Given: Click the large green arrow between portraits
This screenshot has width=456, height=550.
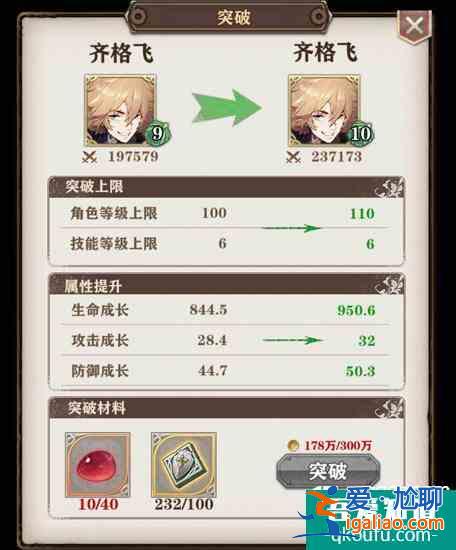Looking at the screenshot, I should coord(227,107).
